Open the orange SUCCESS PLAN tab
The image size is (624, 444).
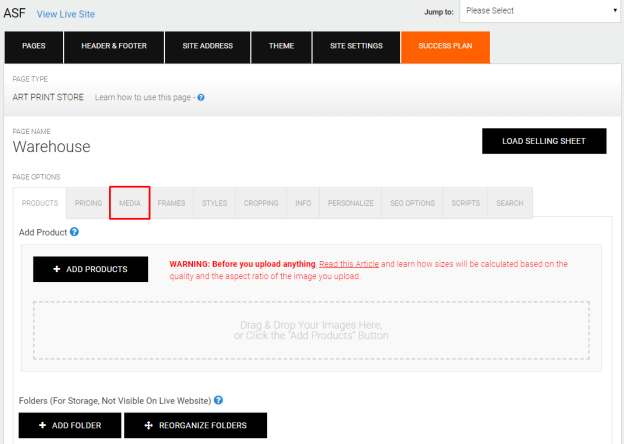coord(445,47)
